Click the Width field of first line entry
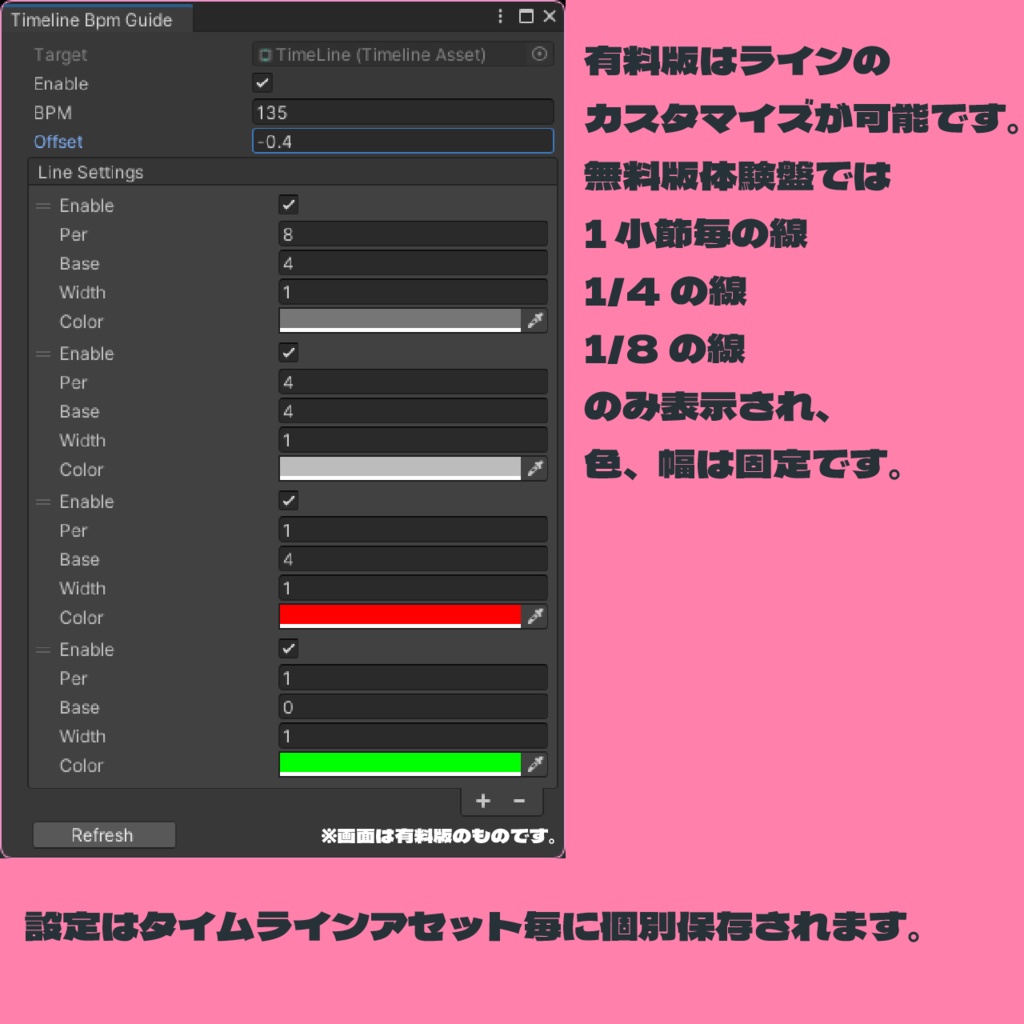The image size is (1024, 1024). [413, 292]
